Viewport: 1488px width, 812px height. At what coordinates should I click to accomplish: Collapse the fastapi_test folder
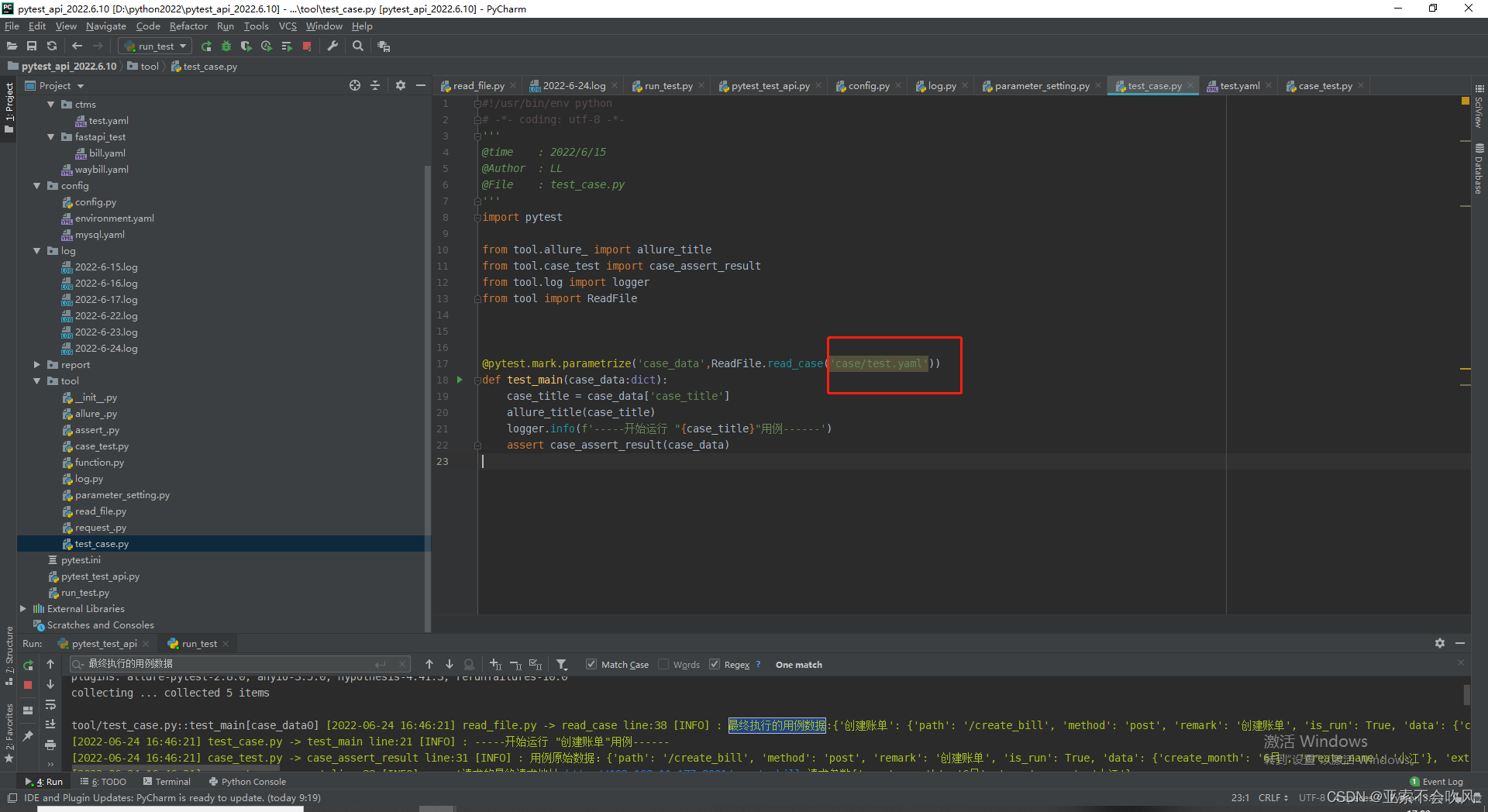(51, 137)
